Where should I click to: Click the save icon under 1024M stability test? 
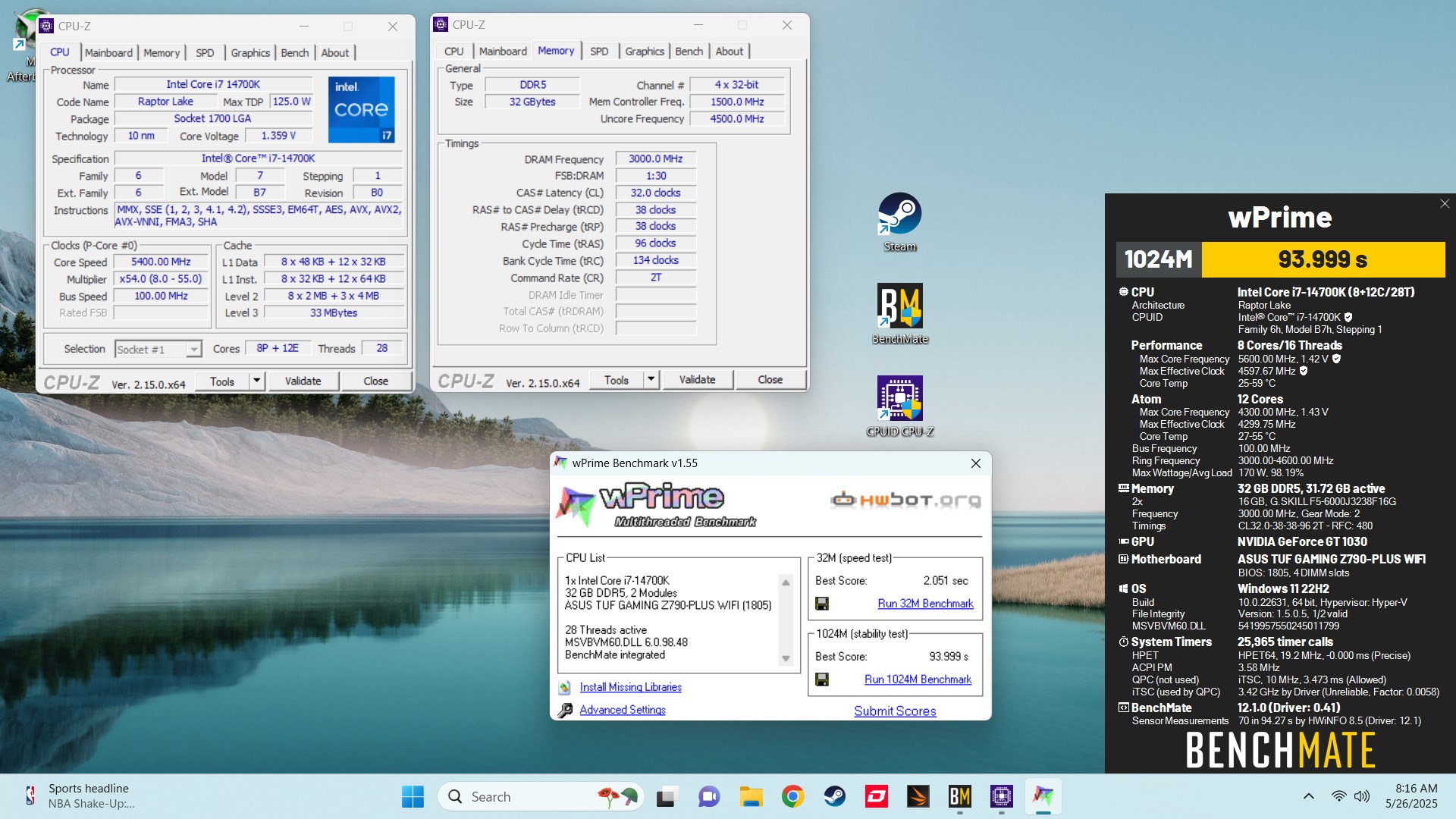821,679
